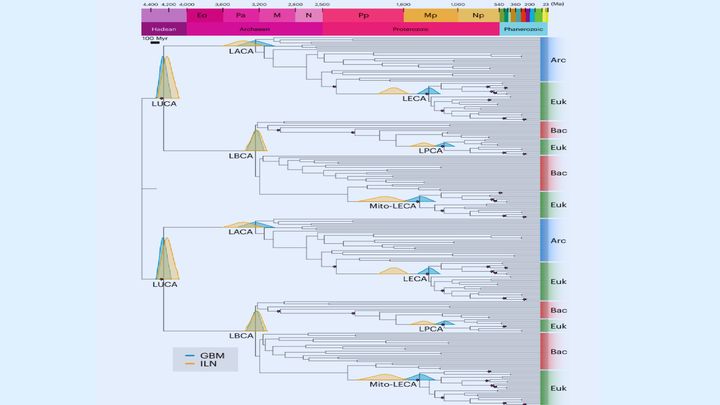720x405 pixels.
Task: Click the 3,600 Ma timescale label
Action: pyautogui.click(x=222, y=5)
